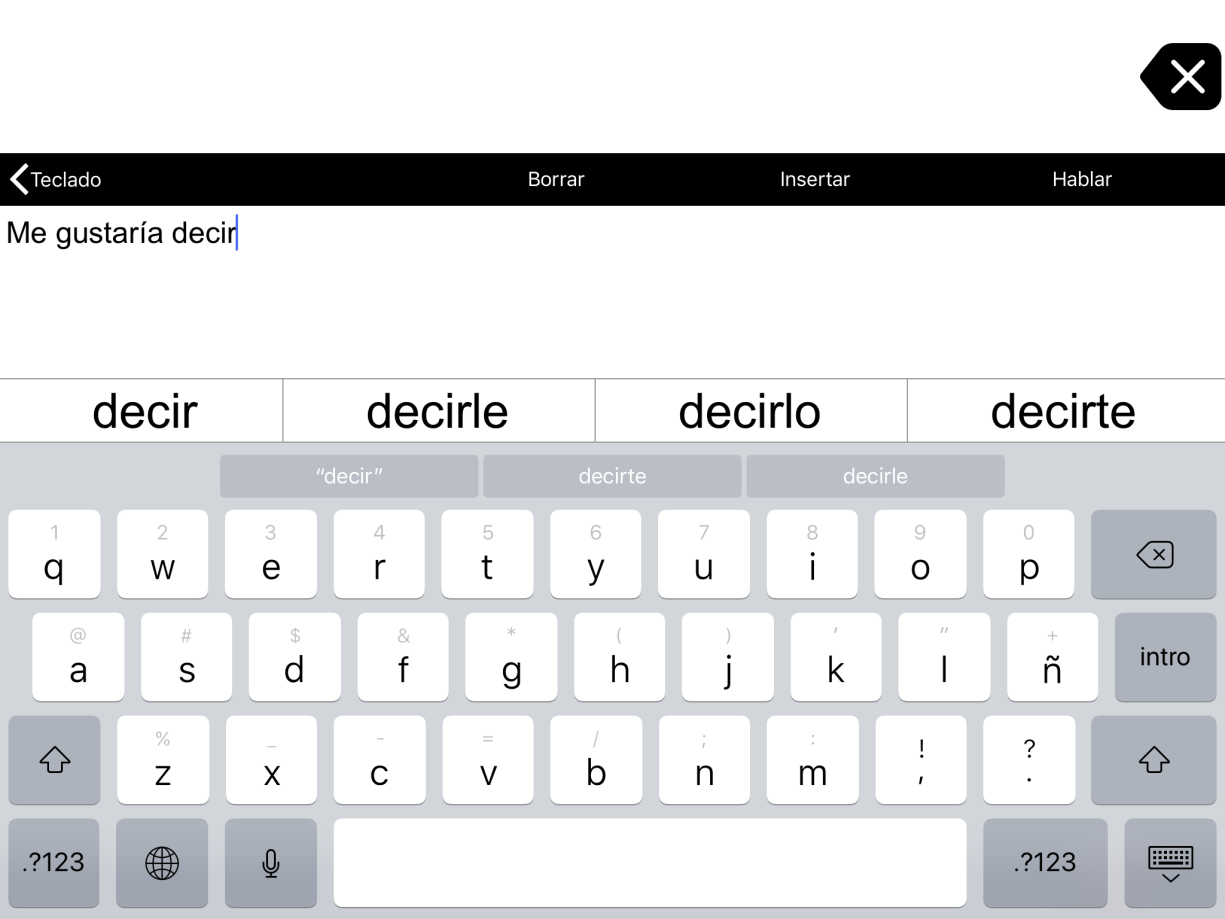Screen dimensions: 1225x919
Task: Tap the o key
Action: pyautogui.click(x=920, y=554)
